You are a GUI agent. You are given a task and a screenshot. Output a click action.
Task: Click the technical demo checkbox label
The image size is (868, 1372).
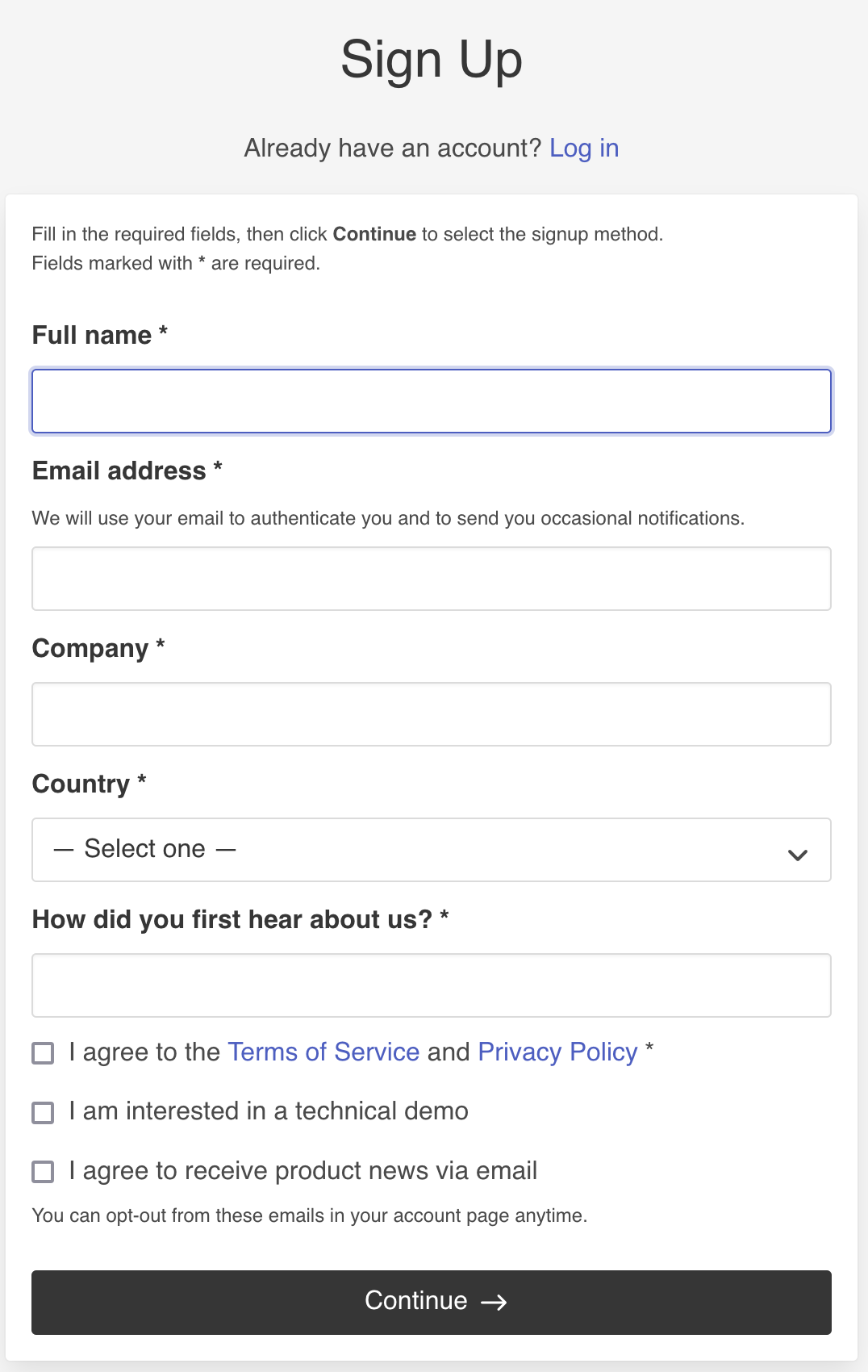pos(268,1111)
